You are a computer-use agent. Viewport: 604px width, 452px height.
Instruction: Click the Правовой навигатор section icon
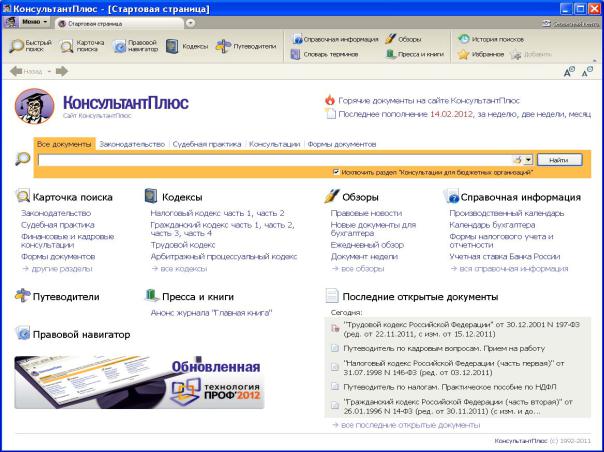pyautogui.click(x=23, y=333)
